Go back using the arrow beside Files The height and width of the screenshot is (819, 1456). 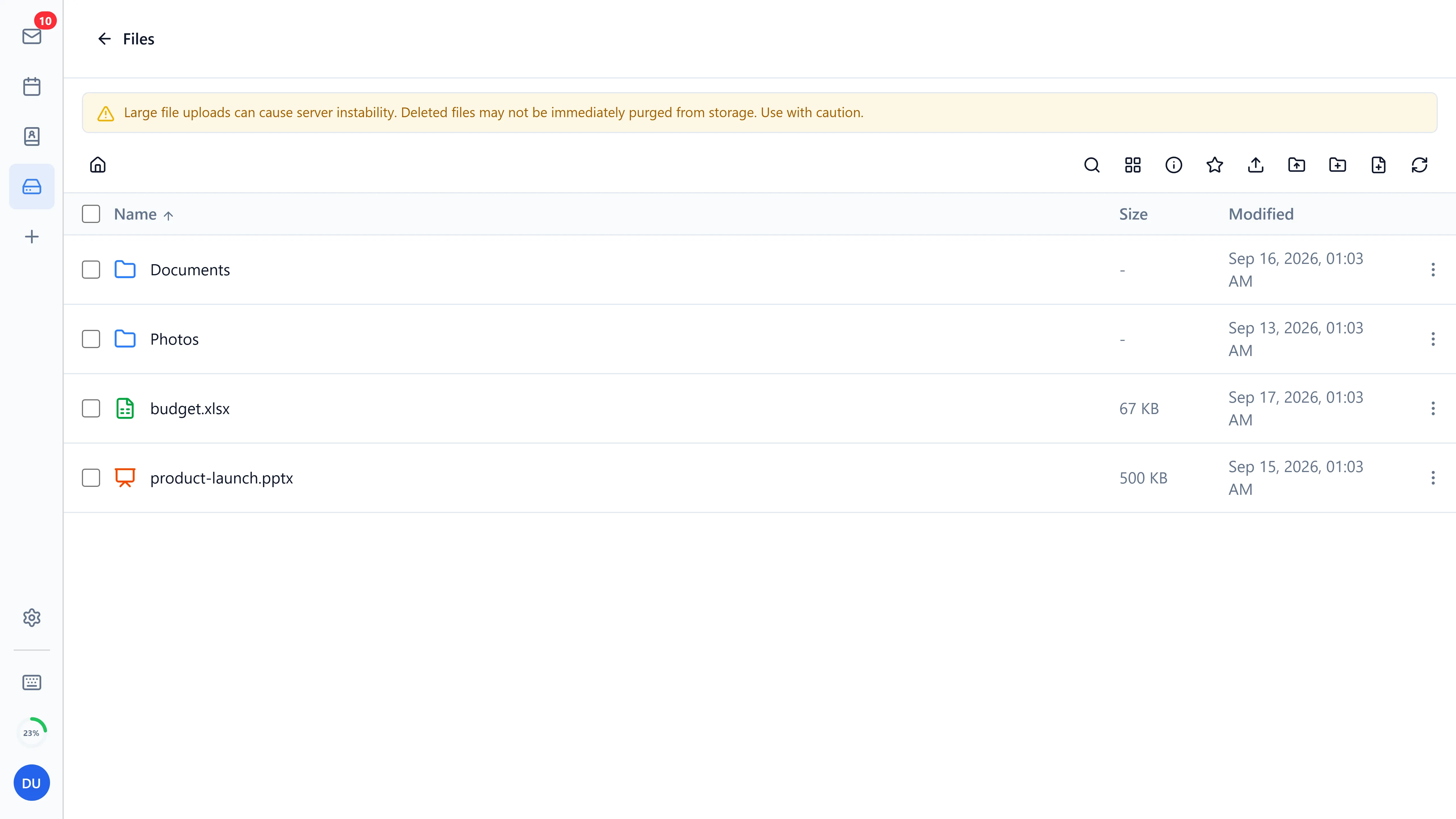(x=104, y=38)
